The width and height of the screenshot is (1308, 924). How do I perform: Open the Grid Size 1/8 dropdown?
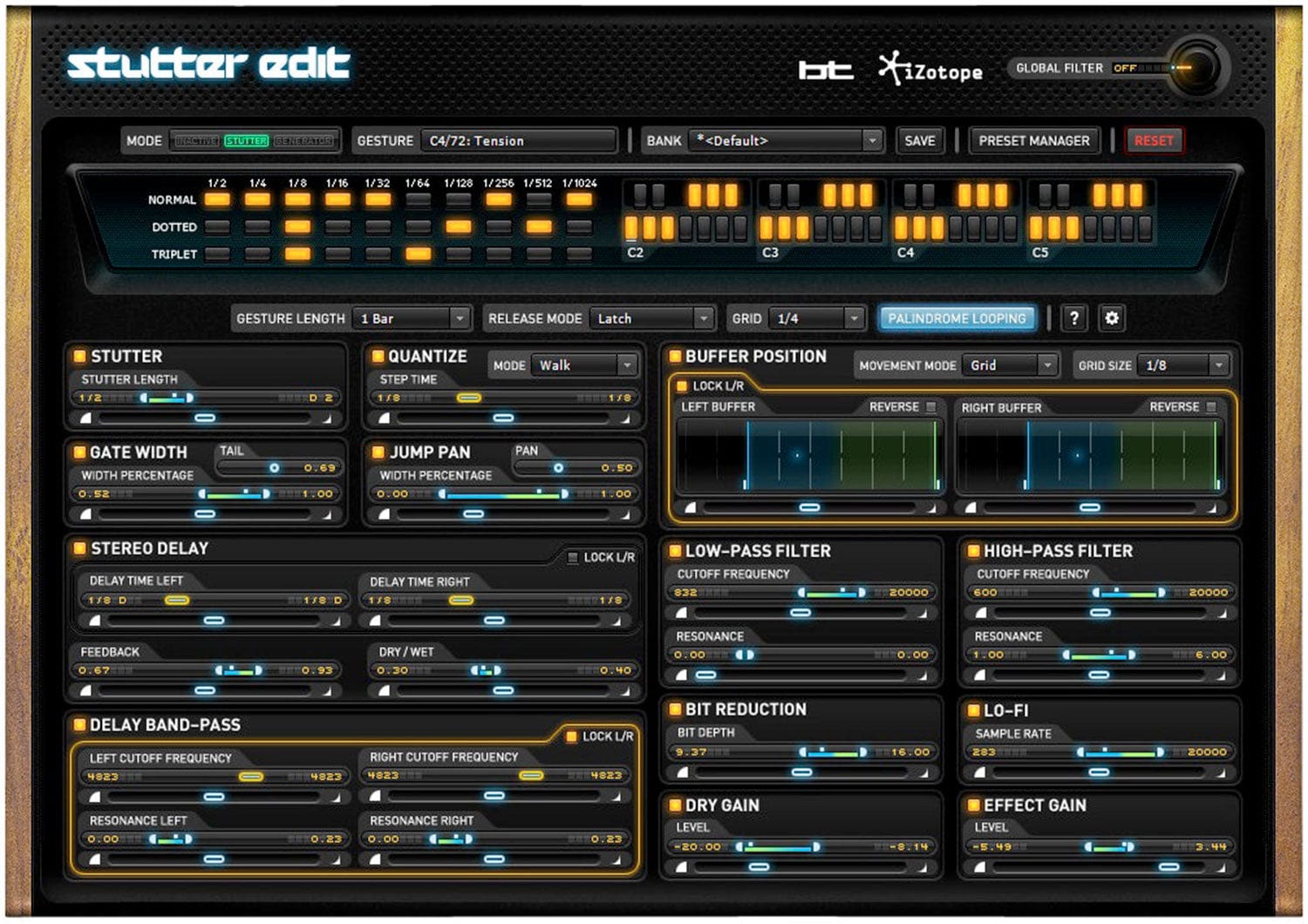[1183, 365]
